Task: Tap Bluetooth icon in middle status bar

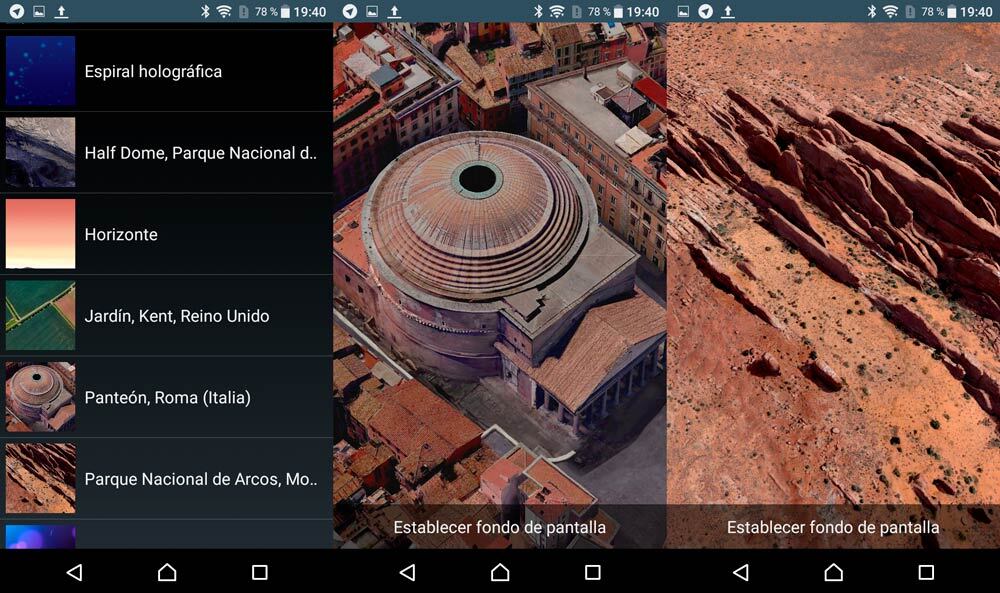Action: (x=538, y=11)
